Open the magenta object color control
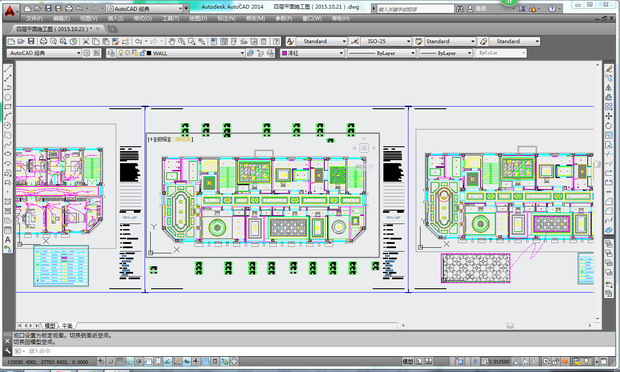620x372 pixels. (x=312, y=53)
